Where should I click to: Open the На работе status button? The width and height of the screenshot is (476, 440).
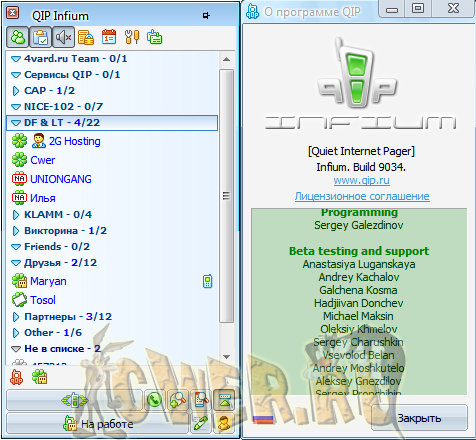[97, 424]
